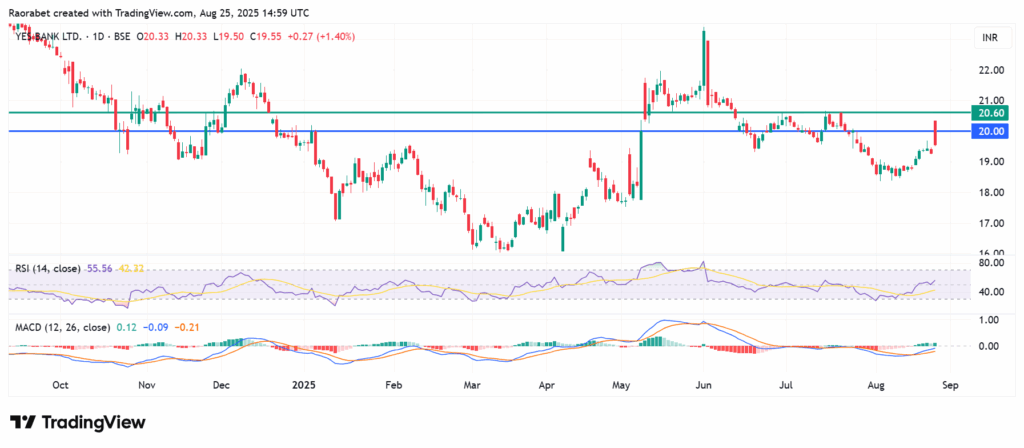This screenshot has height=448, width=1024.
Task: Click the Mar label on time axis
Action: point(472,385)
